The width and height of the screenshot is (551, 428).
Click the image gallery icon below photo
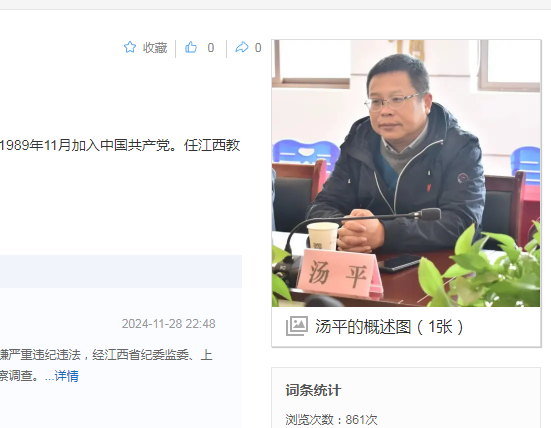(x=297, y=326)
